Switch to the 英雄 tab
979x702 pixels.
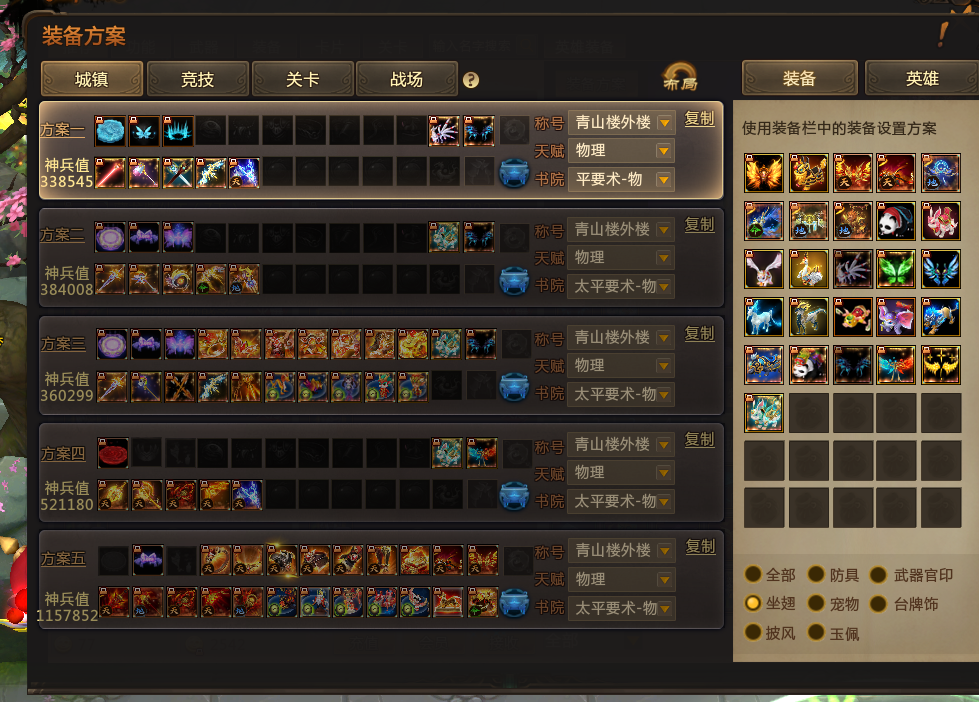click(x=922, y=79)
